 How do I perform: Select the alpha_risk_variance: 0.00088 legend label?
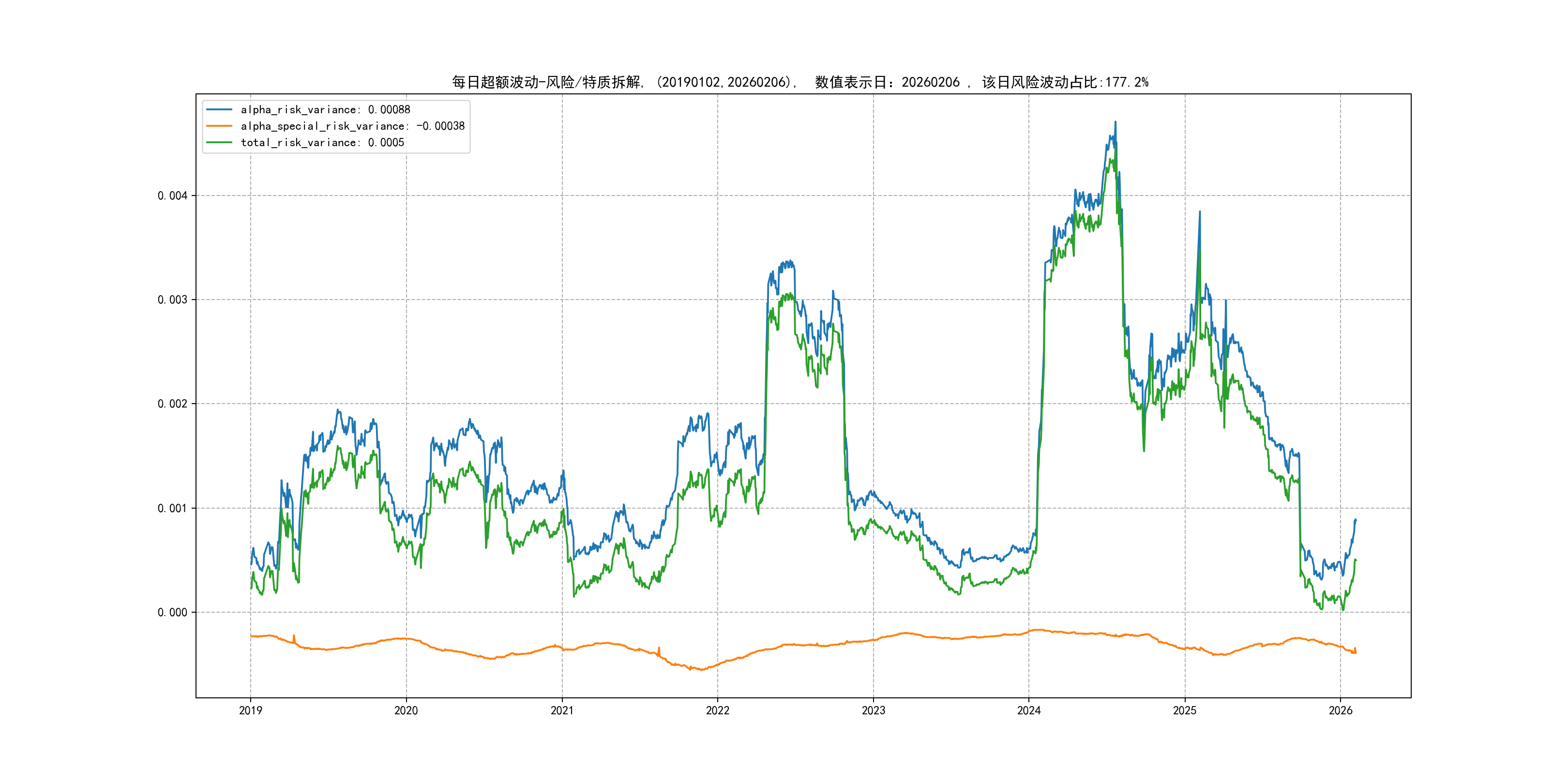[325, 109]
